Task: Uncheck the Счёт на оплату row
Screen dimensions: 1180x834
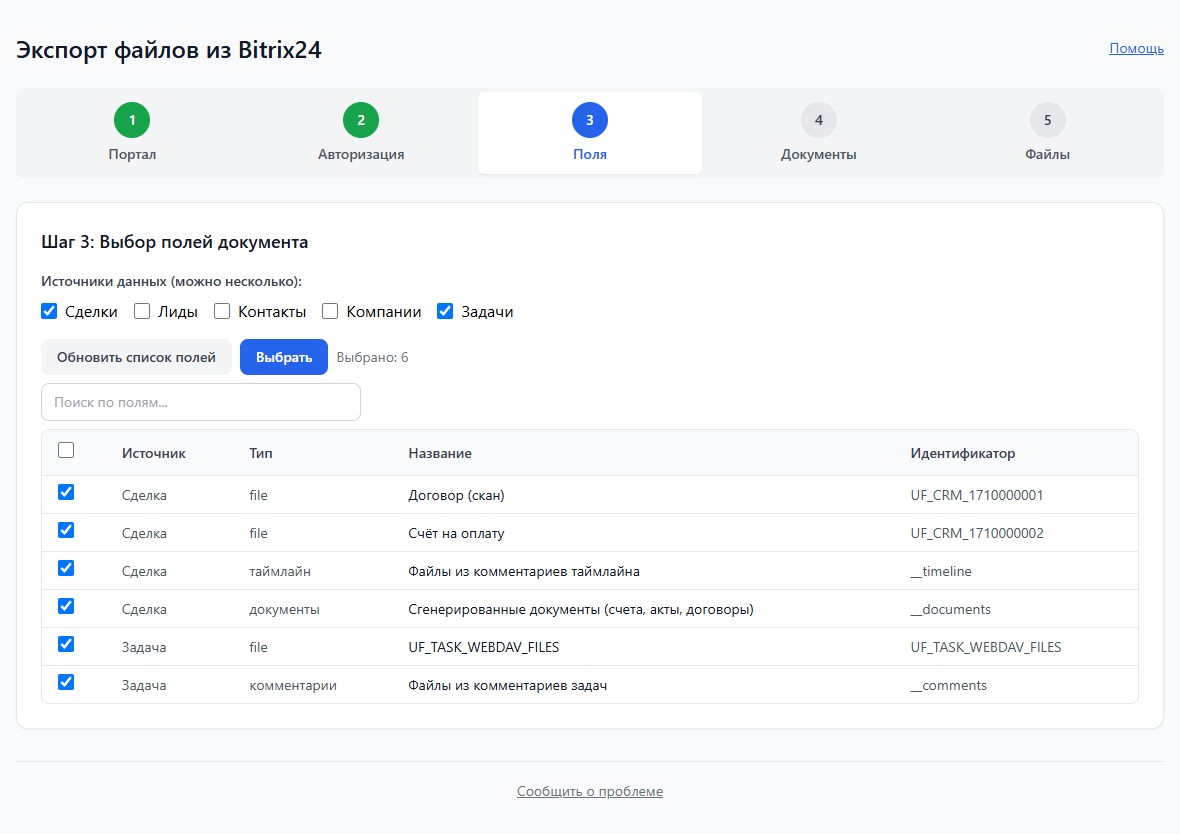Action: click(66, 530)
